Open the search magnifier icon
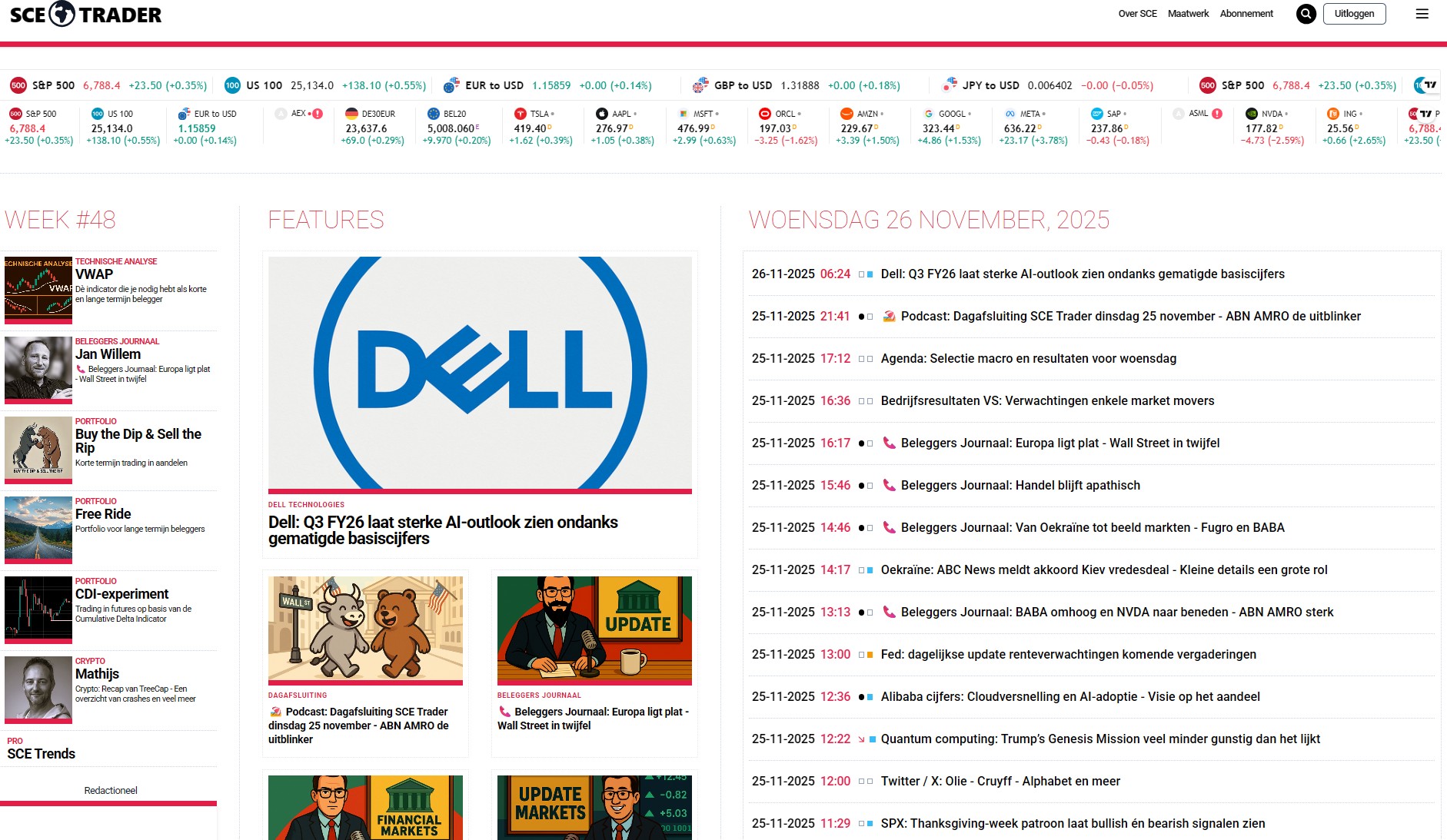 1306,14
